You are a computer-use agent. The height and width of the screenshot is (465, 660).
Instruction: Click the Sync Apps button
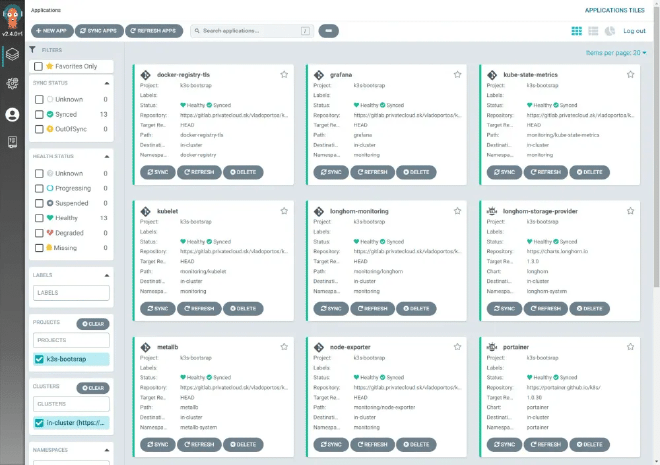point(99,31)
